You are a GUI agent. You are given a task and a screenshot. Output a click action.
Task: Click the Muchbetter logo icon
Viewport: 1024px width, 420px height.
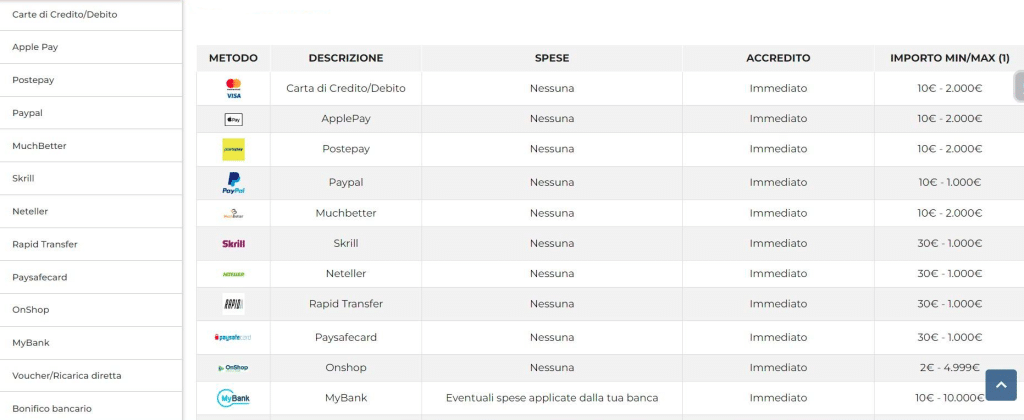[233, 213]
